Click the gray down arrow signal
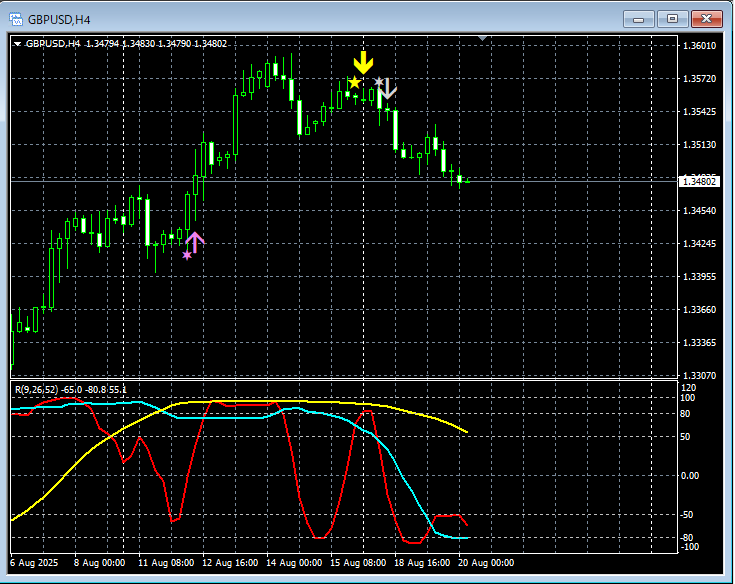735x584 pixels. [x=388, y=90]
